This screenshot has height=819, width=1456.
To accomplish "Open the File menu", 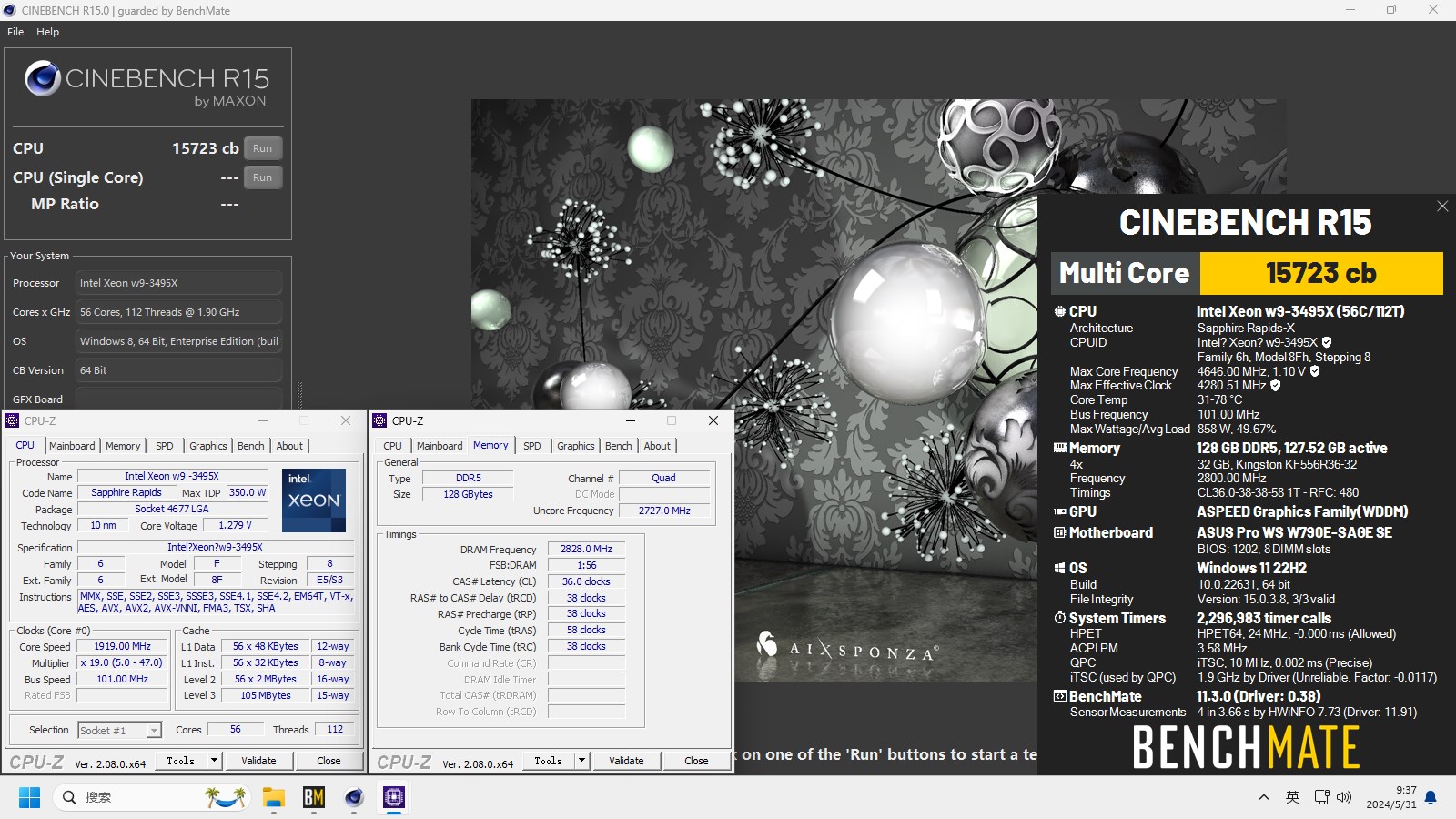I will (x=15, y=32).
